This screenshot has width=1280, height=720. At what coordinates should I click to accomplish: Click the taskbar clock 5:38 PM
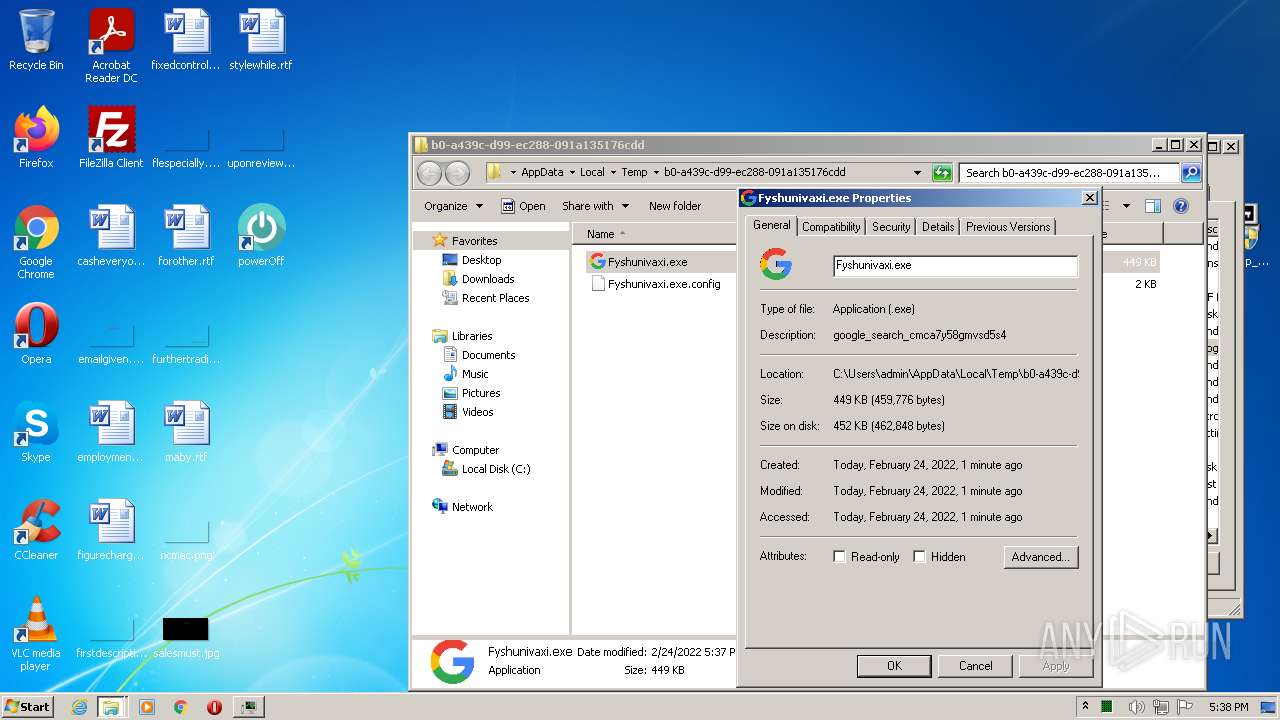point(1228,707)
